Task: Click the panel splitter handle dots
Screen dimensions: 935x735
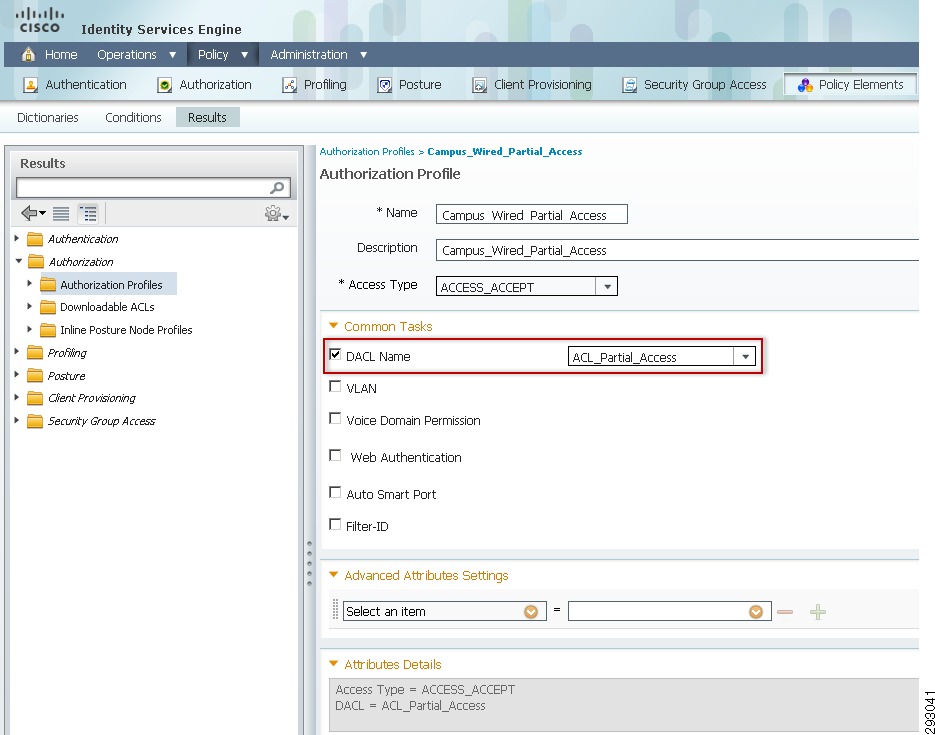Action: tap(309, 563)
